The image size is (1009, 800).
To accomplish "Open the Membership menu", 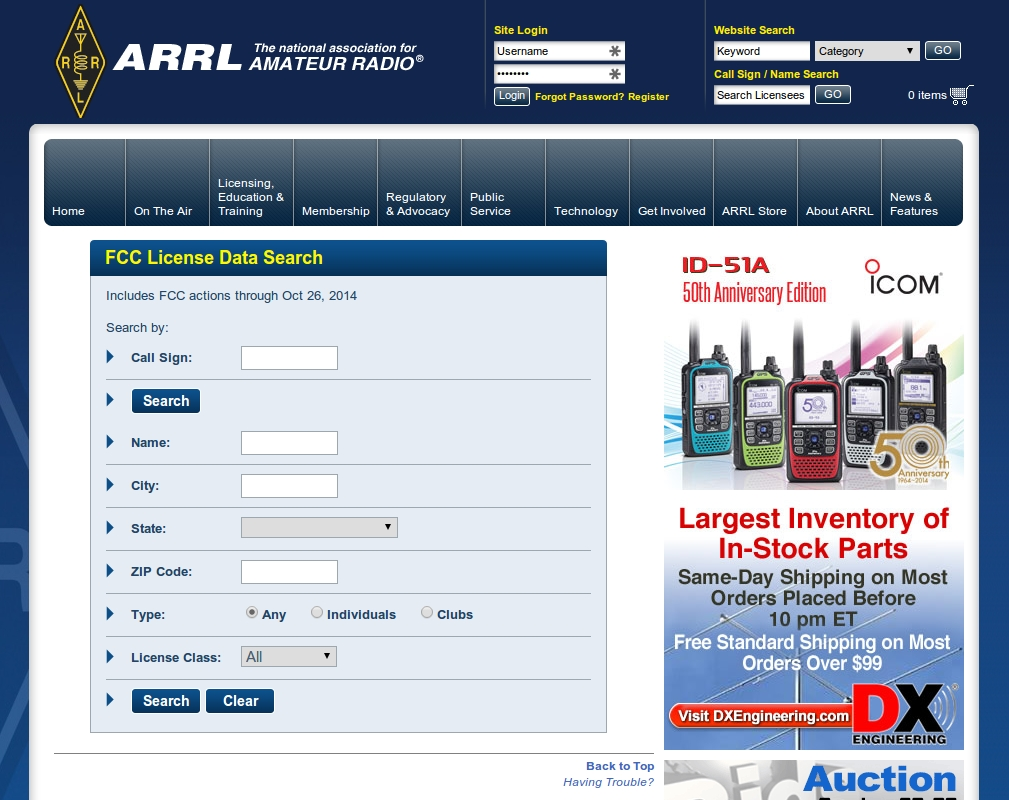I will coord(335,183).
